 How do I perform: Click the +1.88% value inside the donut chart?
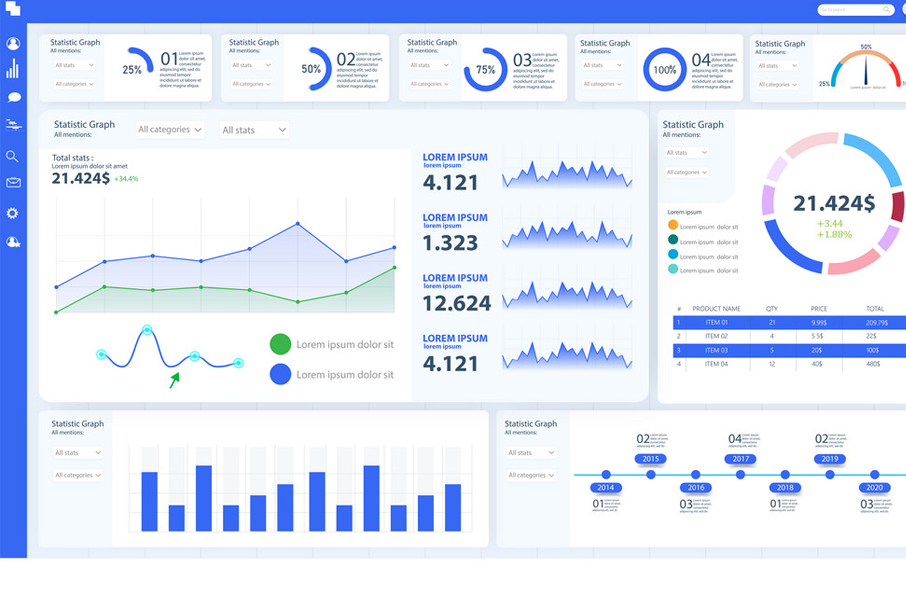(834, 235)
